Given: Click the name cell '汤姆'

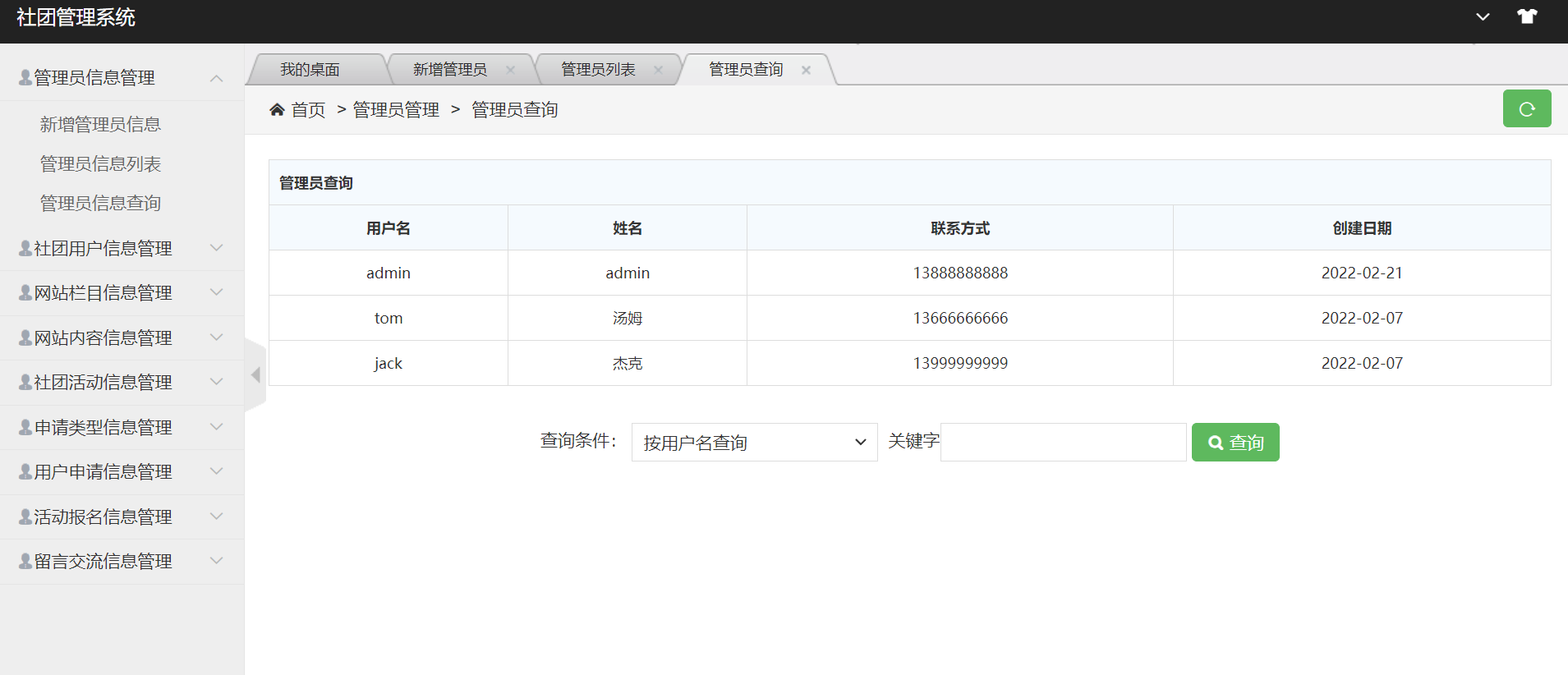Looking at the screenshot, I should (x=628, y=318).
